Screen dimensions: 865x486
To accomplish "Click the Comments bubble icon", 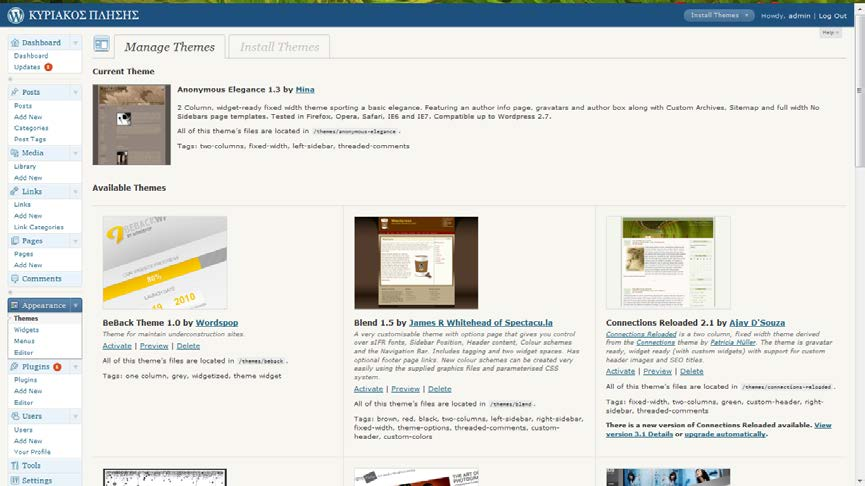I will 15,279.
